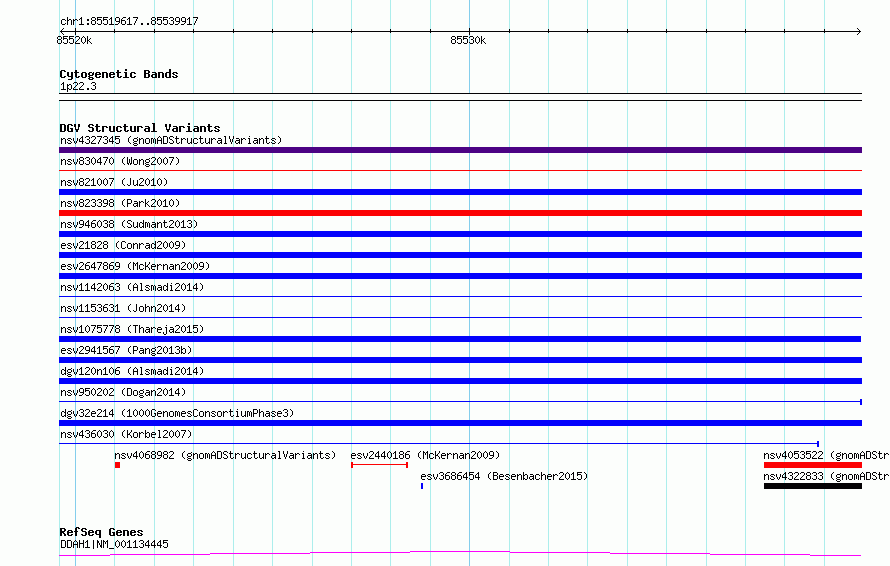Click the DGV Structural Variants track title
The height and width of the screenshot is (566, 890).
coord(140,128)
